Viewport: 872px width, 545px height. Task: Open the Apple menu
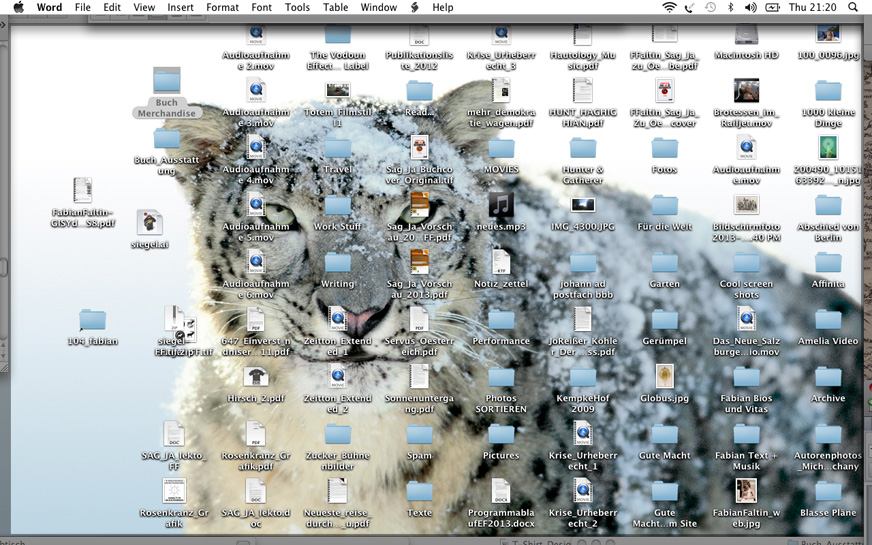[18, 8]
